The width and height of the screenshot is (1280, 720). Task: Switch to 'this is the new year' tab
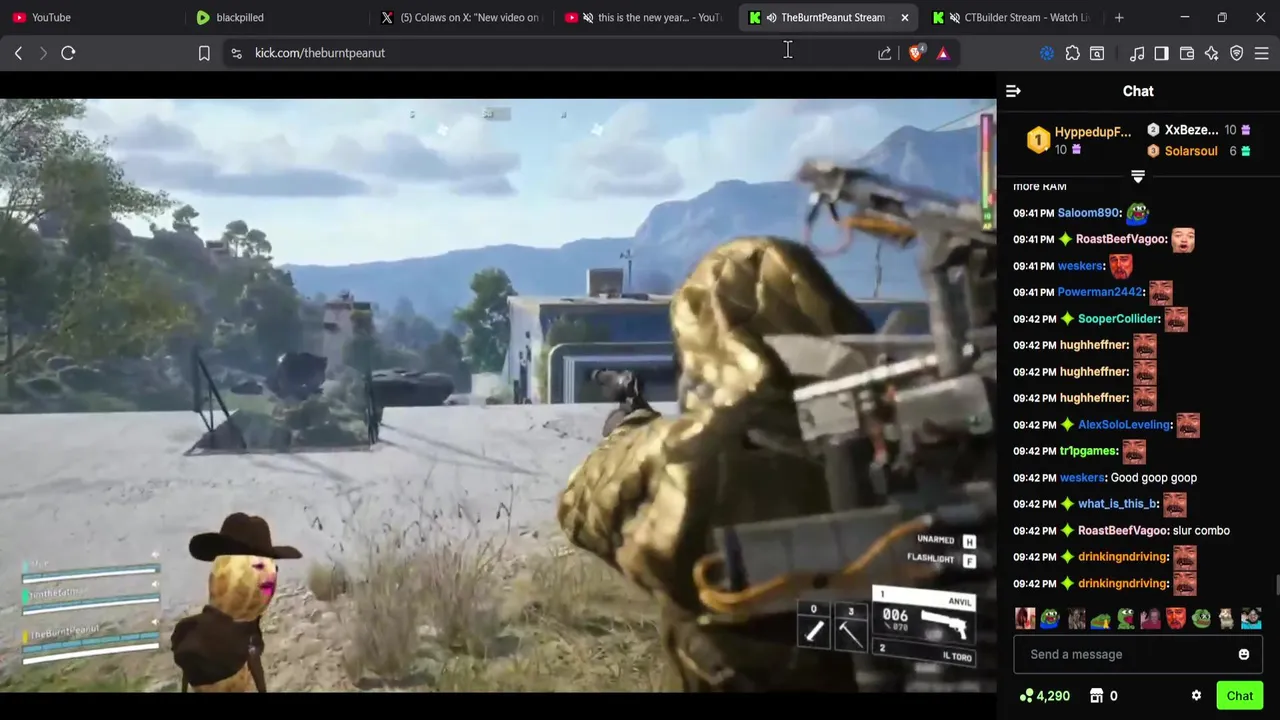coord(647,17)
